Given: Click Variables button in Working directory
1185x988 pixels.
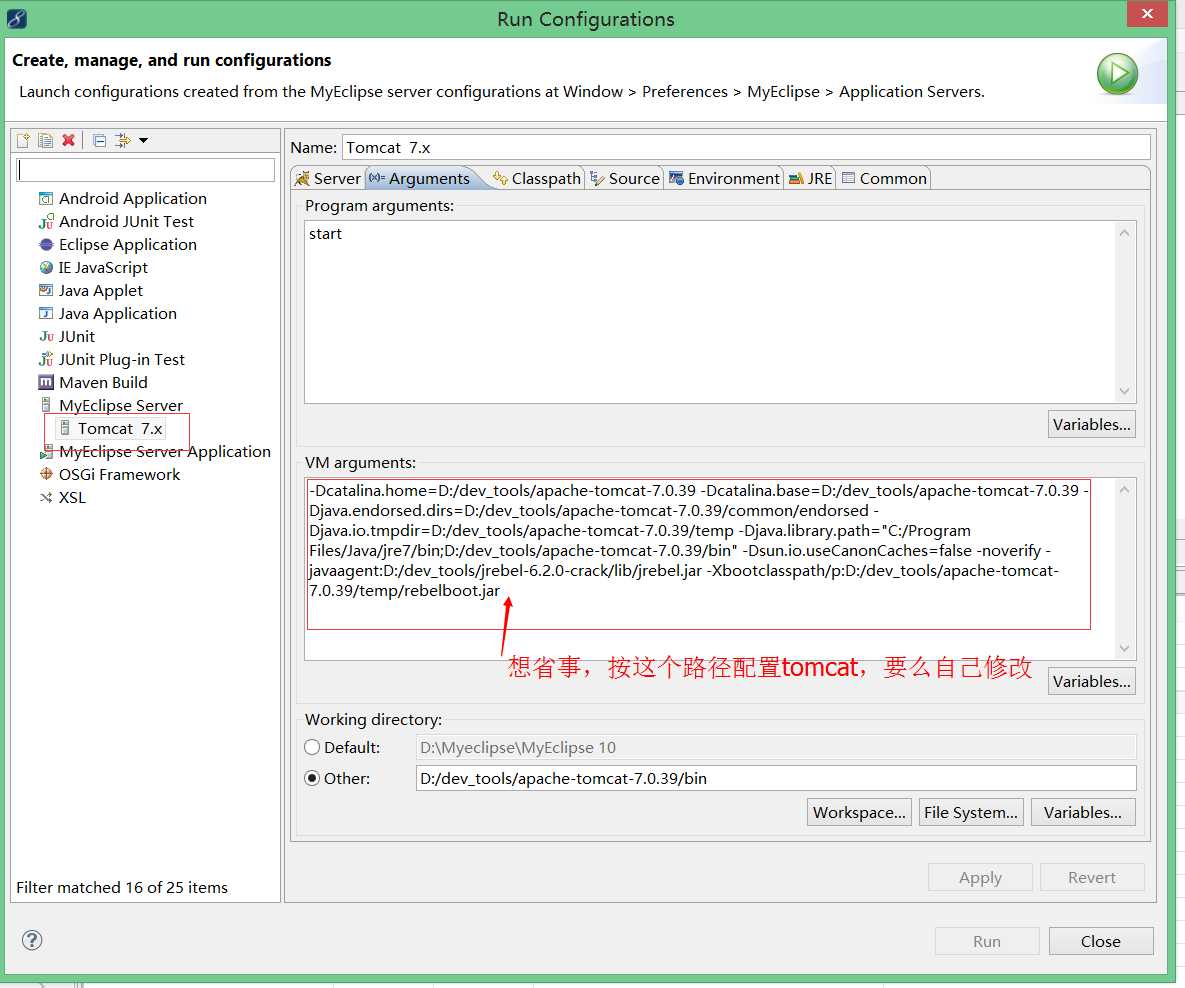Looking at the screenshot, I should [x=1083, y=813].
